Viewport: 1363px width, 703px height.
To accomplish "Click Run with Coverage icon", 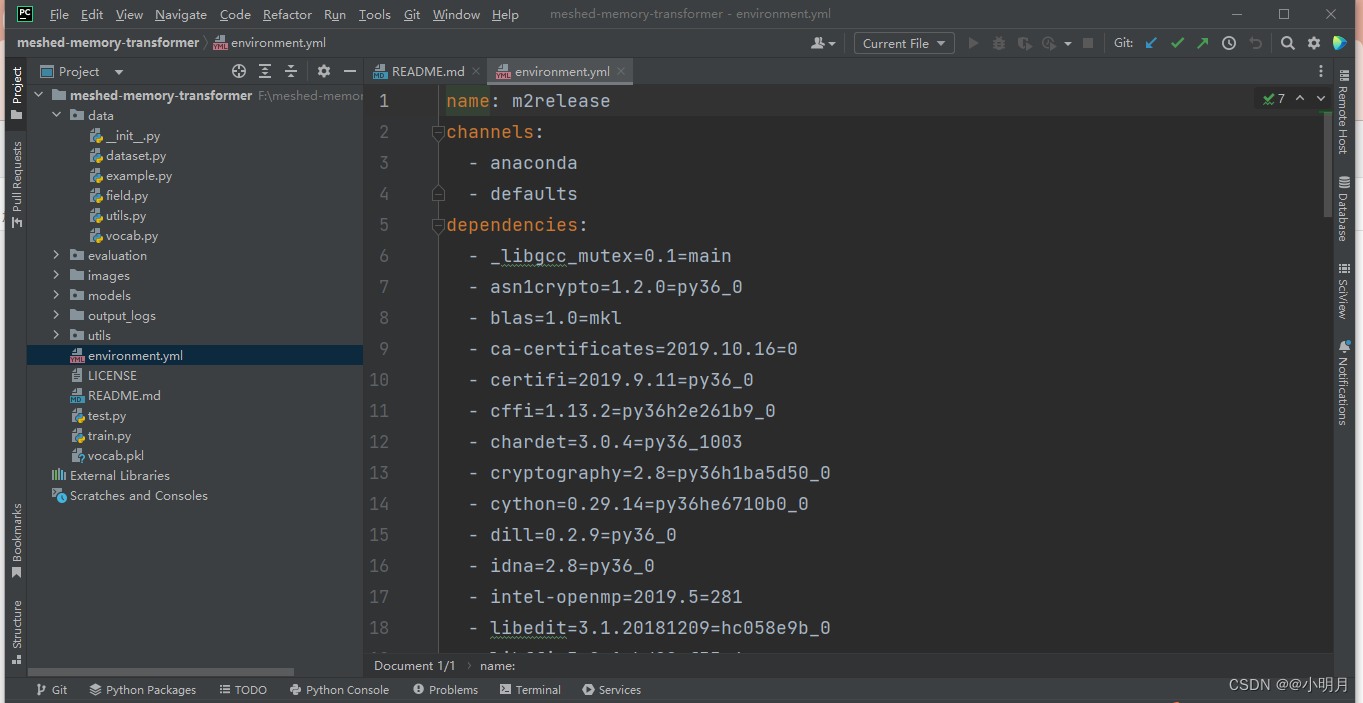I will click(1024, 43).
